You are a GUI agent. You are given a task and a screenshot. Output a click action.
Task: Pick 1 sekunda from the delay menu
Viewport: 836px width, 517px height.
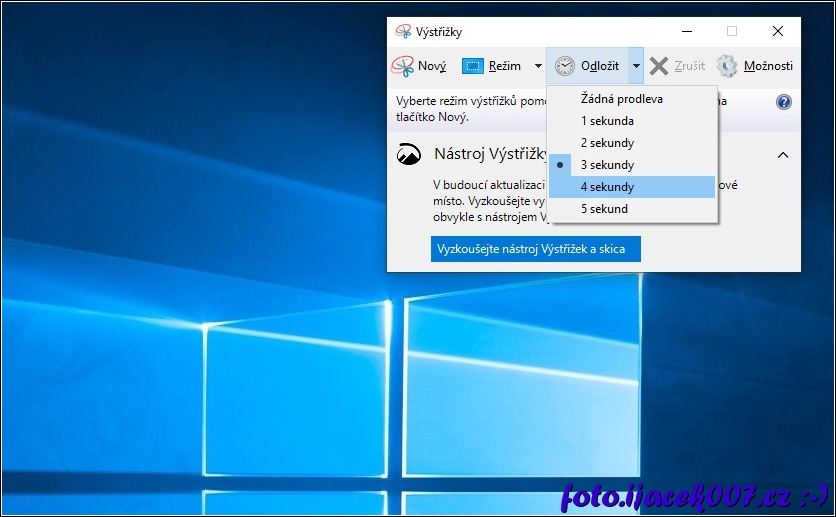tap(607, 121)
